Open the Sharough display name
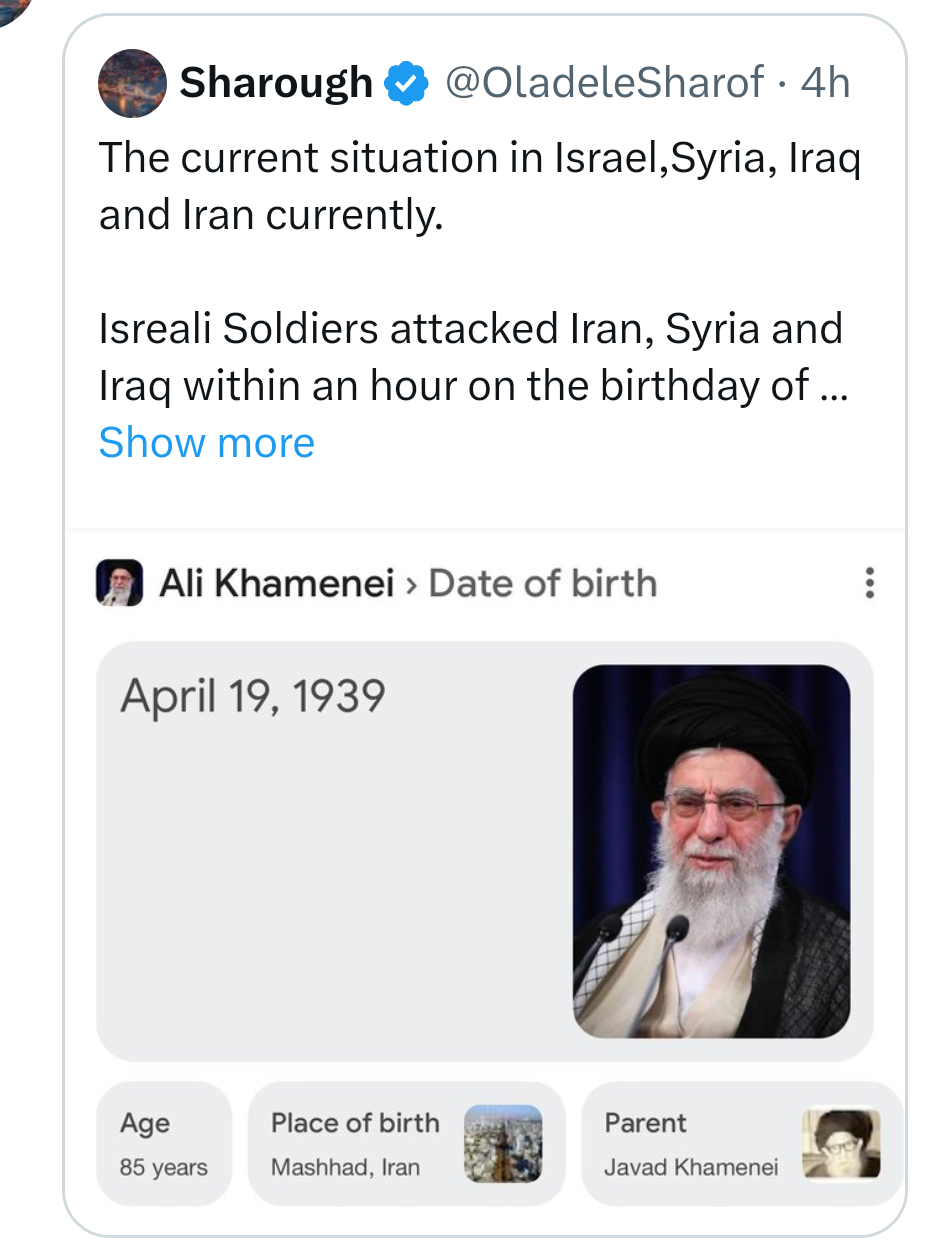This screenshot has width=945, height=1243. click(x=276, y=83)
